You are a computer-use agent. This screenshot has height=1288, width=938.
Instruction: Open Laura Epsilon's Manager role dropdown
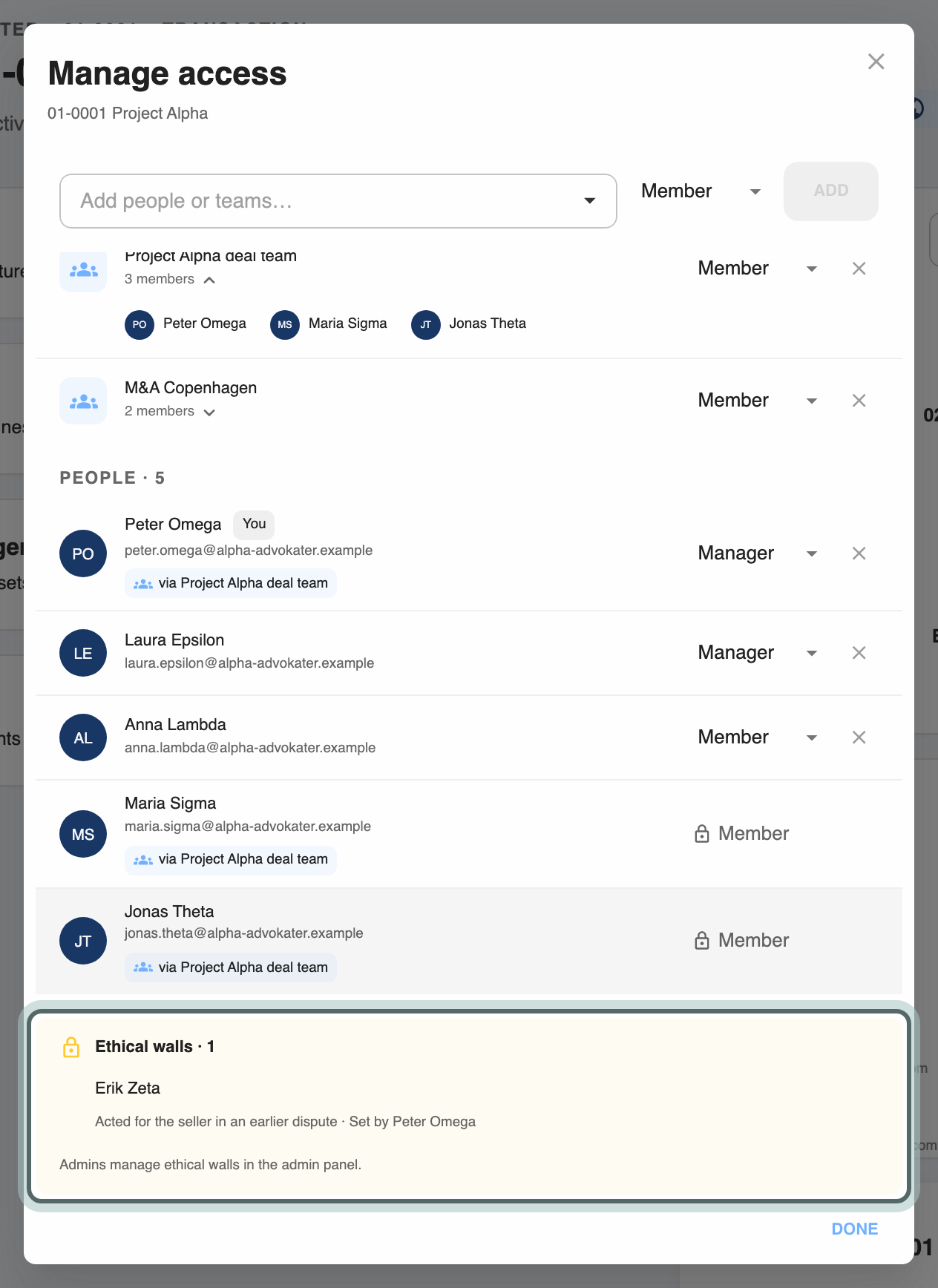[757, 653]
